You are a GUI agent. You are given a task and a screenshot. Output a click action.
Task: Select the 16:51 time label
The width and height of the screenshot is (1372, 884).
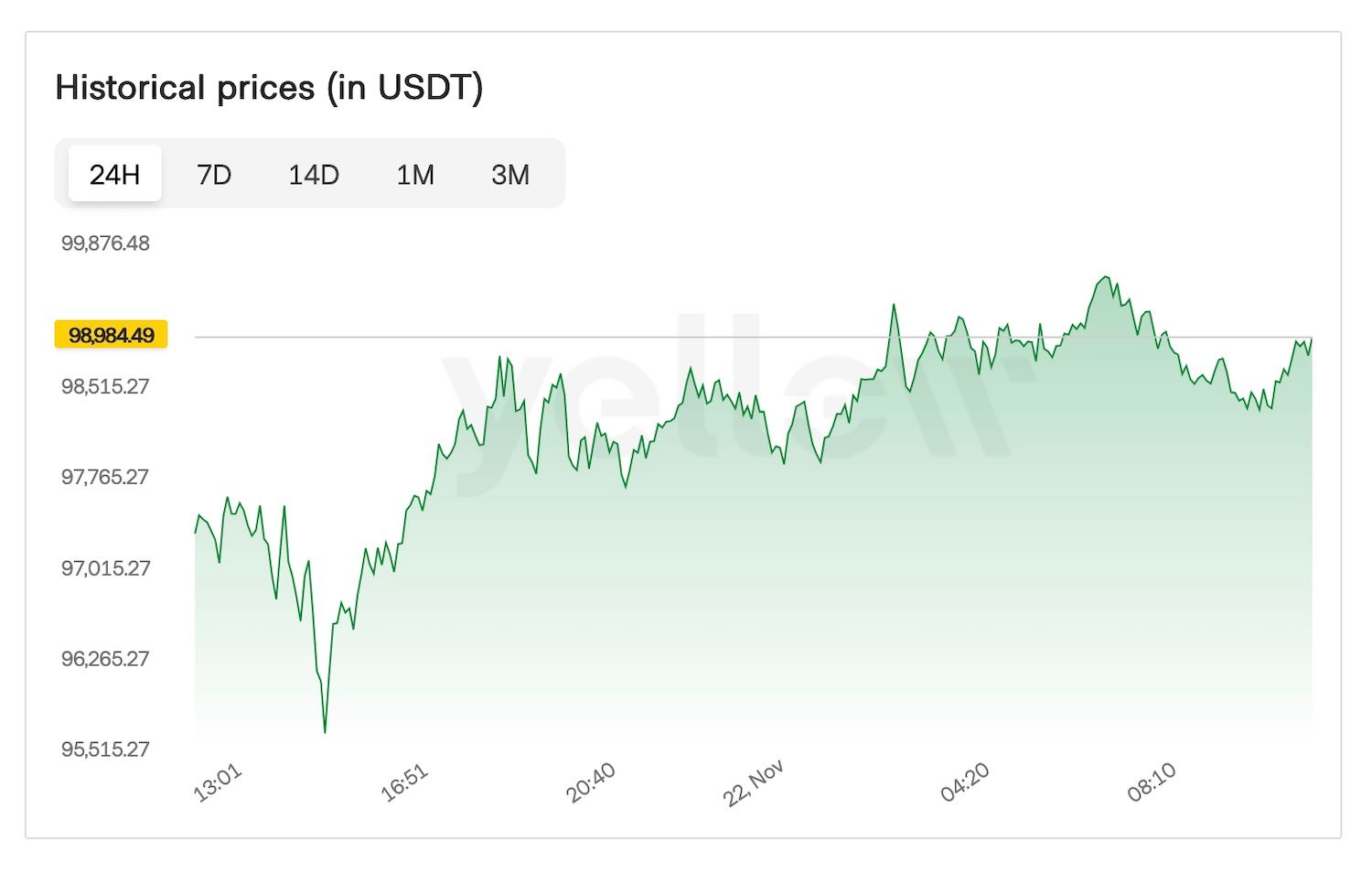[x=406, y=781]
